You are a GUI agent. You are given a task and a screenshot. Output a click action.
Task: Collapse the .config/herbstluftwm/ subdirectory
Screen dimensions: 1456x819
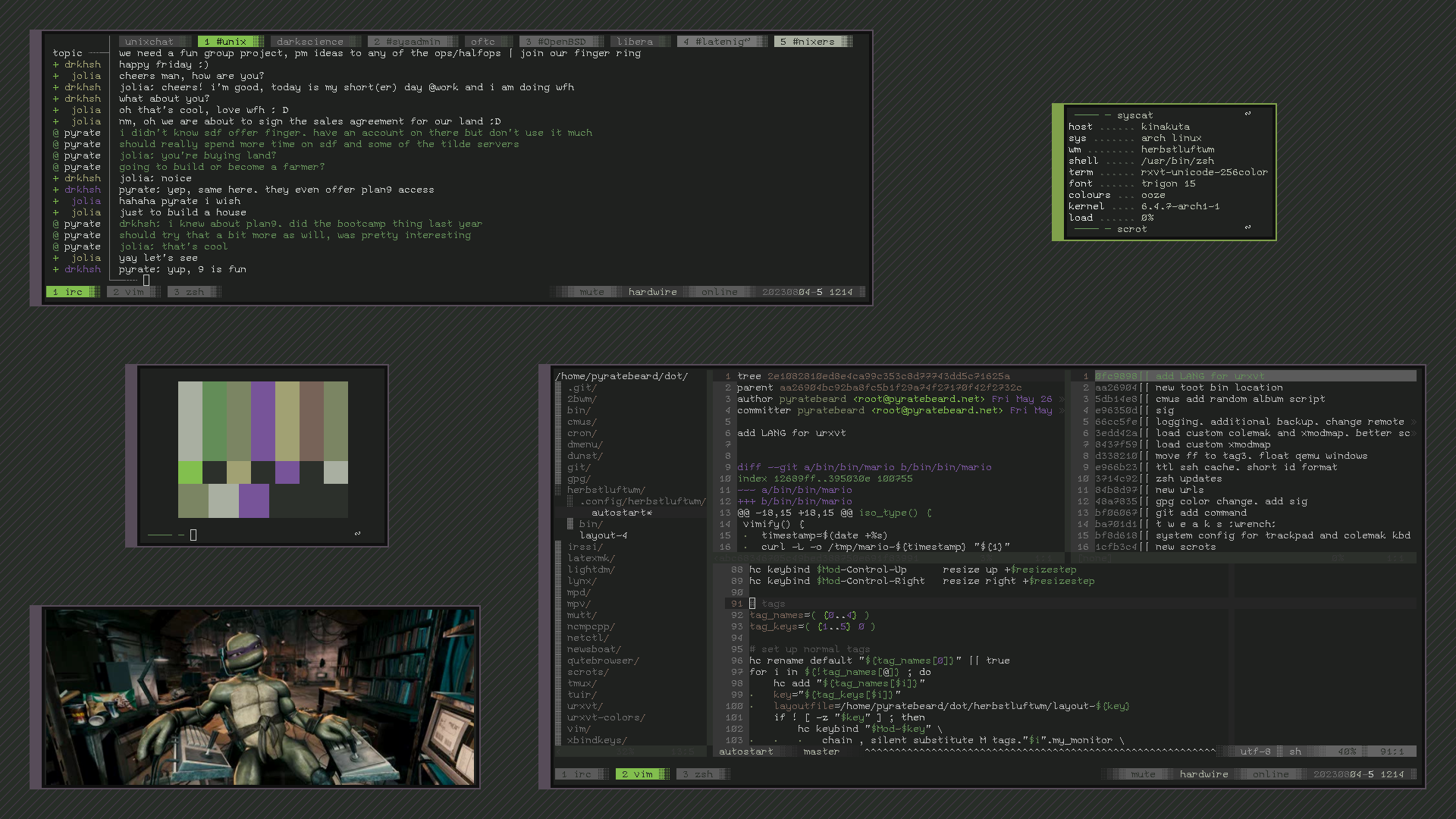point(642,501)
